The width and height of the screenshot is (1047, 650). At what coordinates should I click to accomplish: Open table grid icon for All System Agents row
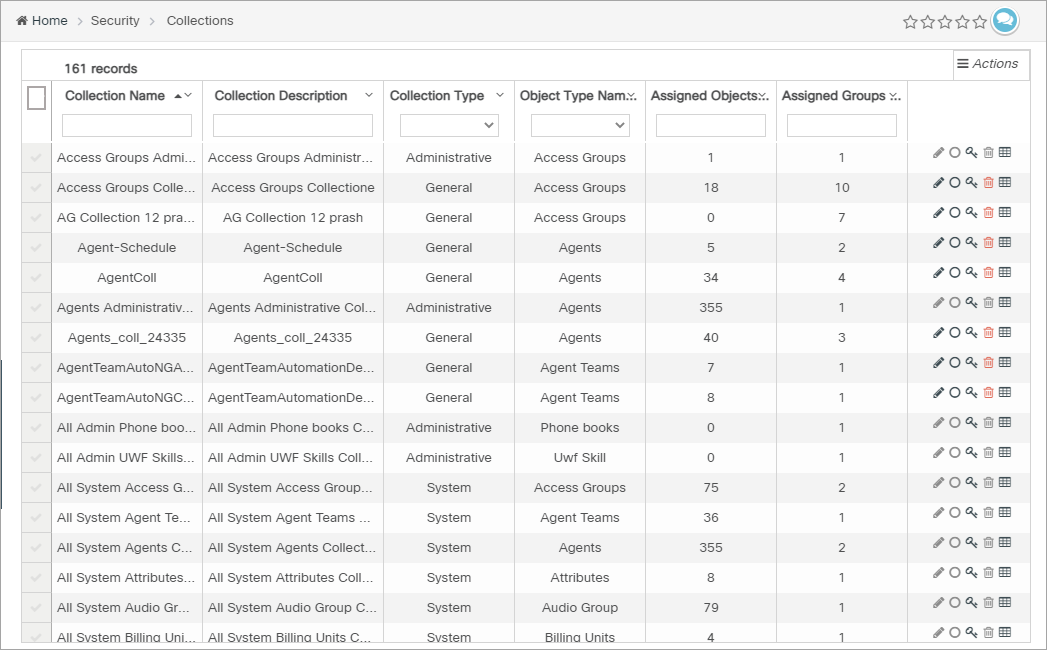point(1004,542)
